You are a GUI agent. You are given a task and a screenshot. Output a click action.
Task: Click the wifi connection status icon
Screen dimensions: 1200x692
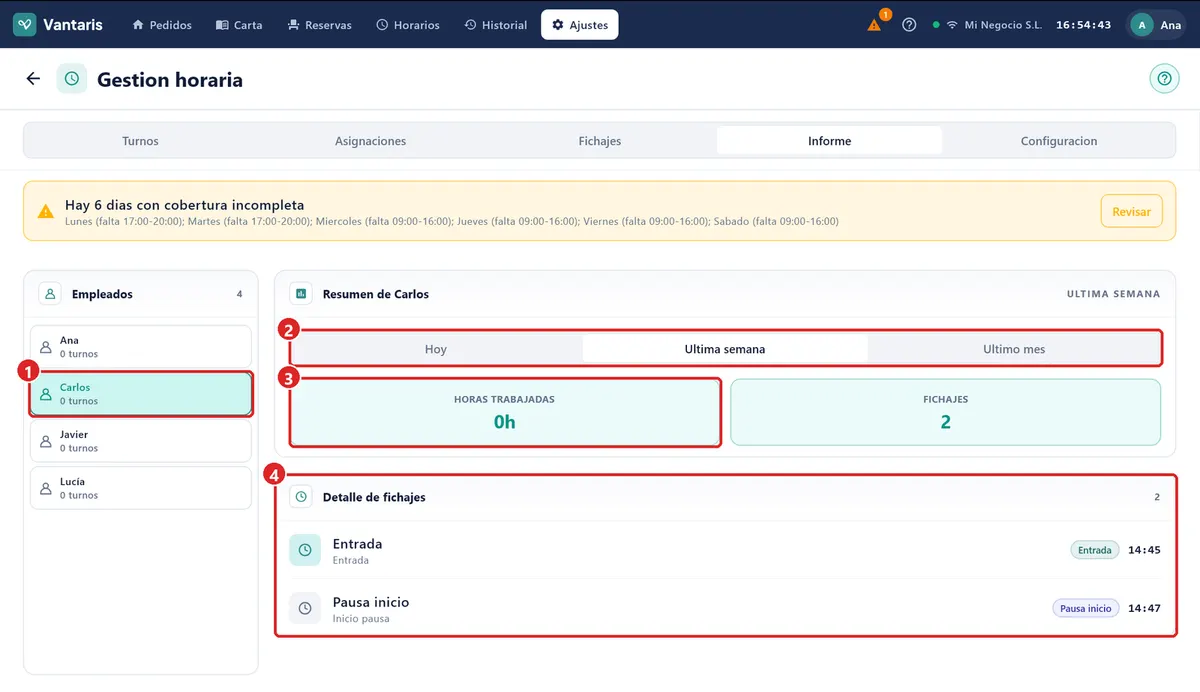952,25
